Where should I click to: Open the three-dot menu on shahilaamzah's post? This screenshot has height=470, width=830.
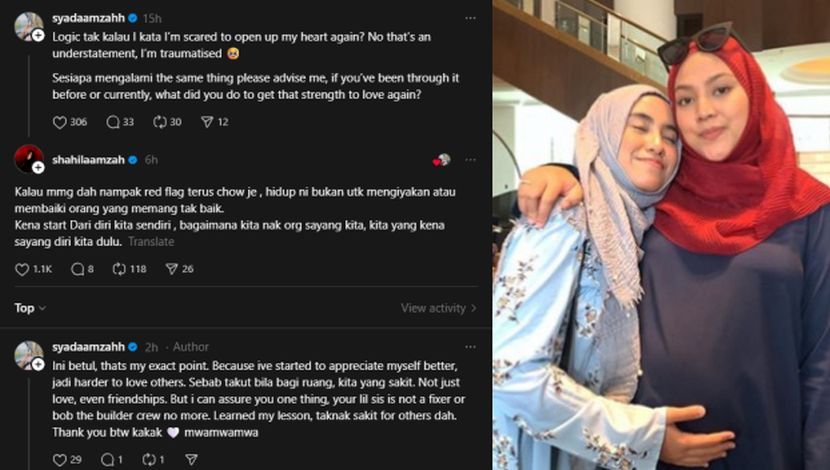pyautogui.click(x=470, y=160)
